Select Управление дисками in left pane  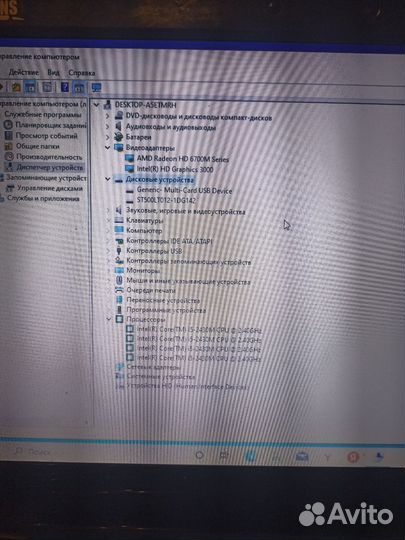pos(50,188)
